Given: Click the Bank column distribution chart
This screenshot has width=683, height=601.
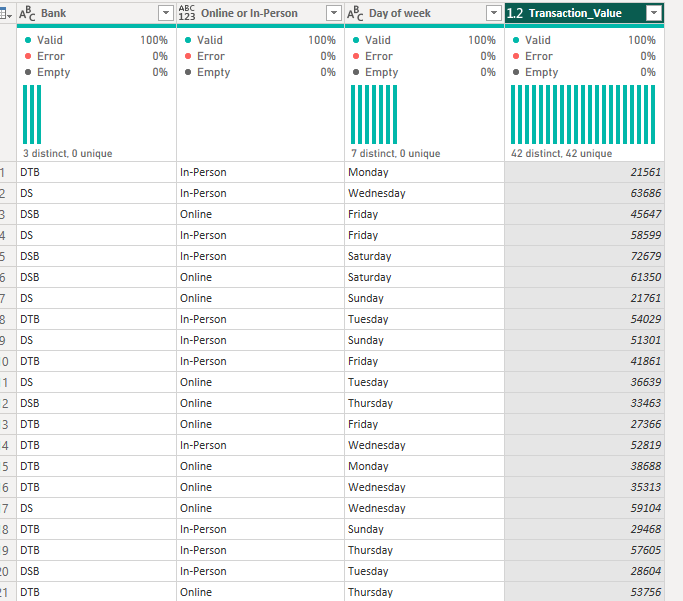Looking at the screenshot, I should [32, 115].
